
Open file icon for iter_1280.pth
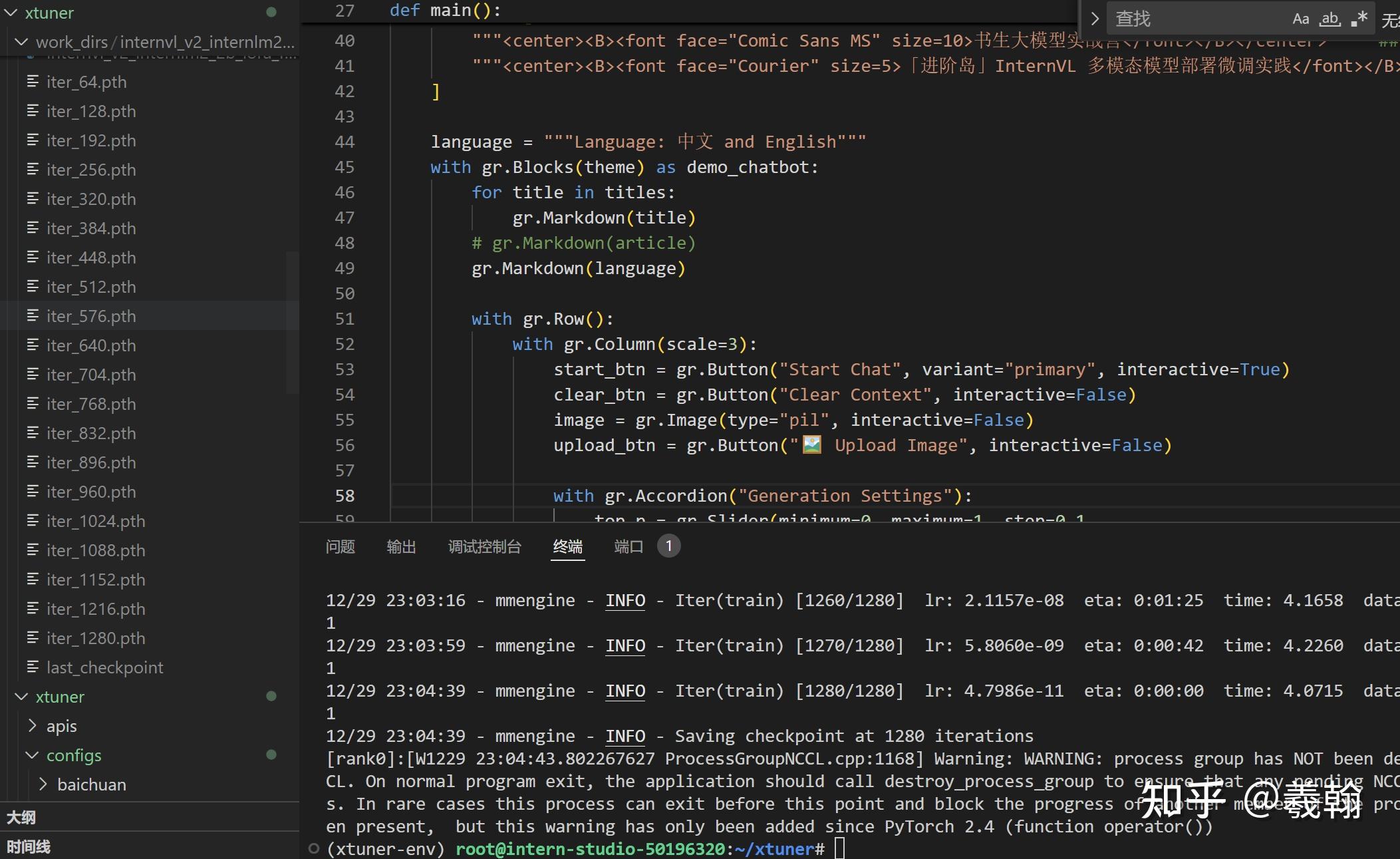point(33,638)
